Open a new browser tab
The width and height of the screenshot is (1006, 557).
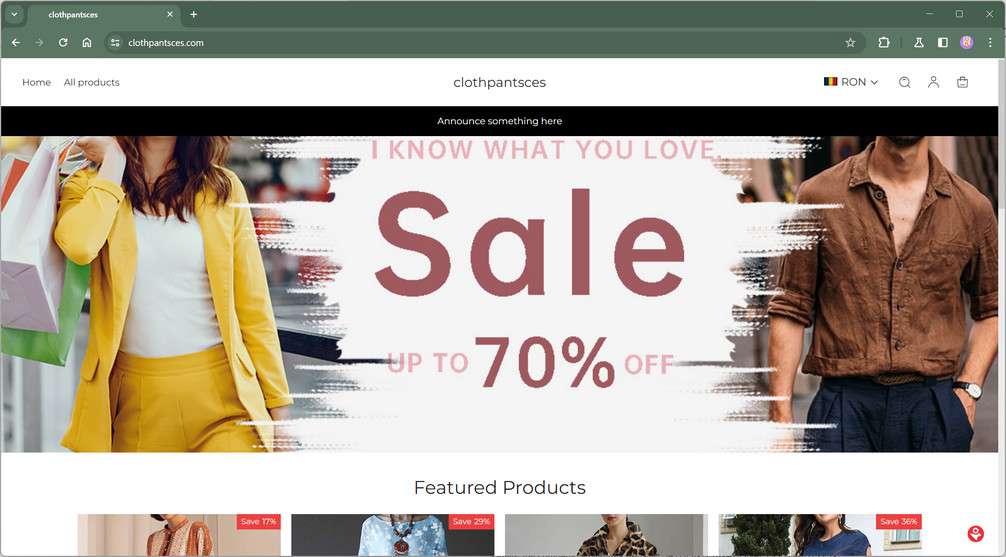point(193,14)
